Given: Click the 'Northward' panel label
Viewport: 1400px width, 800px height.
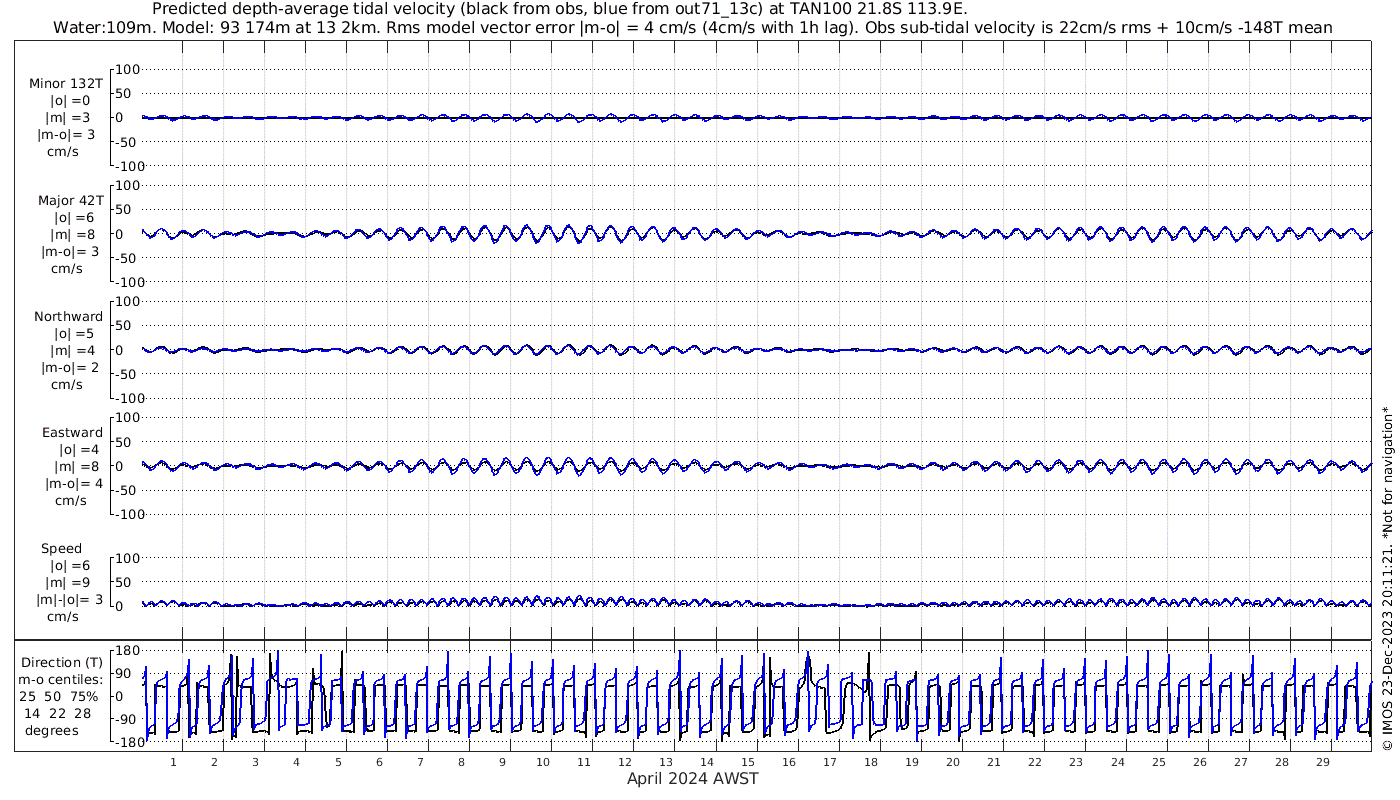Looking at the screenshot, I should pos(68,316).
